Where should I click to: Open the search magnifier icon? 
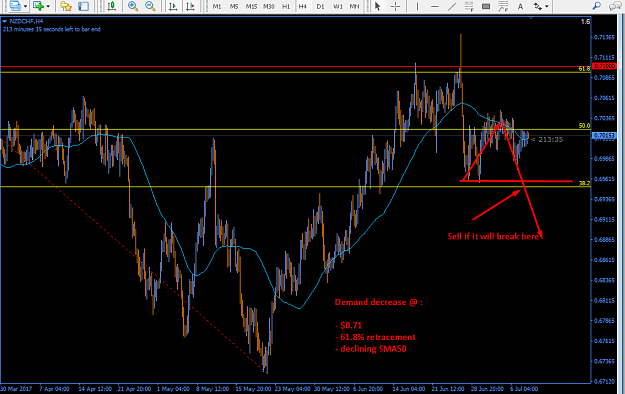pyautogui.click(x=596, y=6)
